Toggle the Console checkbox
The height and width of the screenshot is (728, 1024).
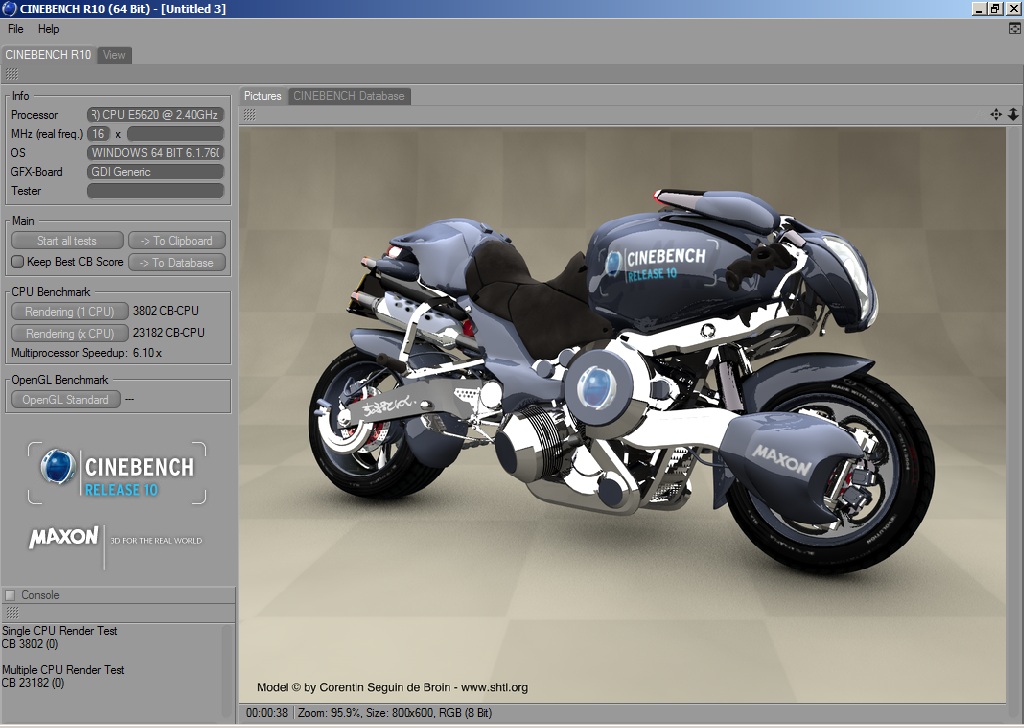[10, 595]
